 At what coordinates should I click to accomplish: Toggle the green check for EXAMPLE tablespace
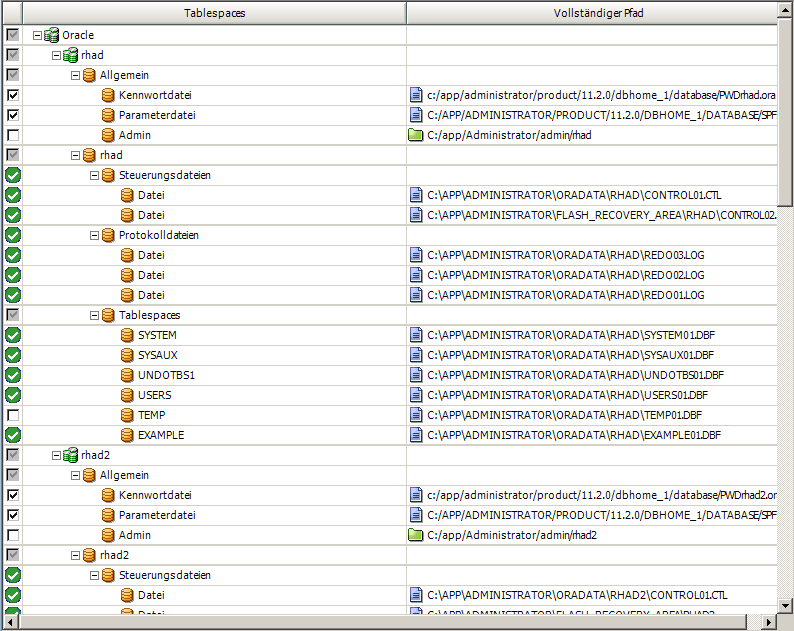13,435
